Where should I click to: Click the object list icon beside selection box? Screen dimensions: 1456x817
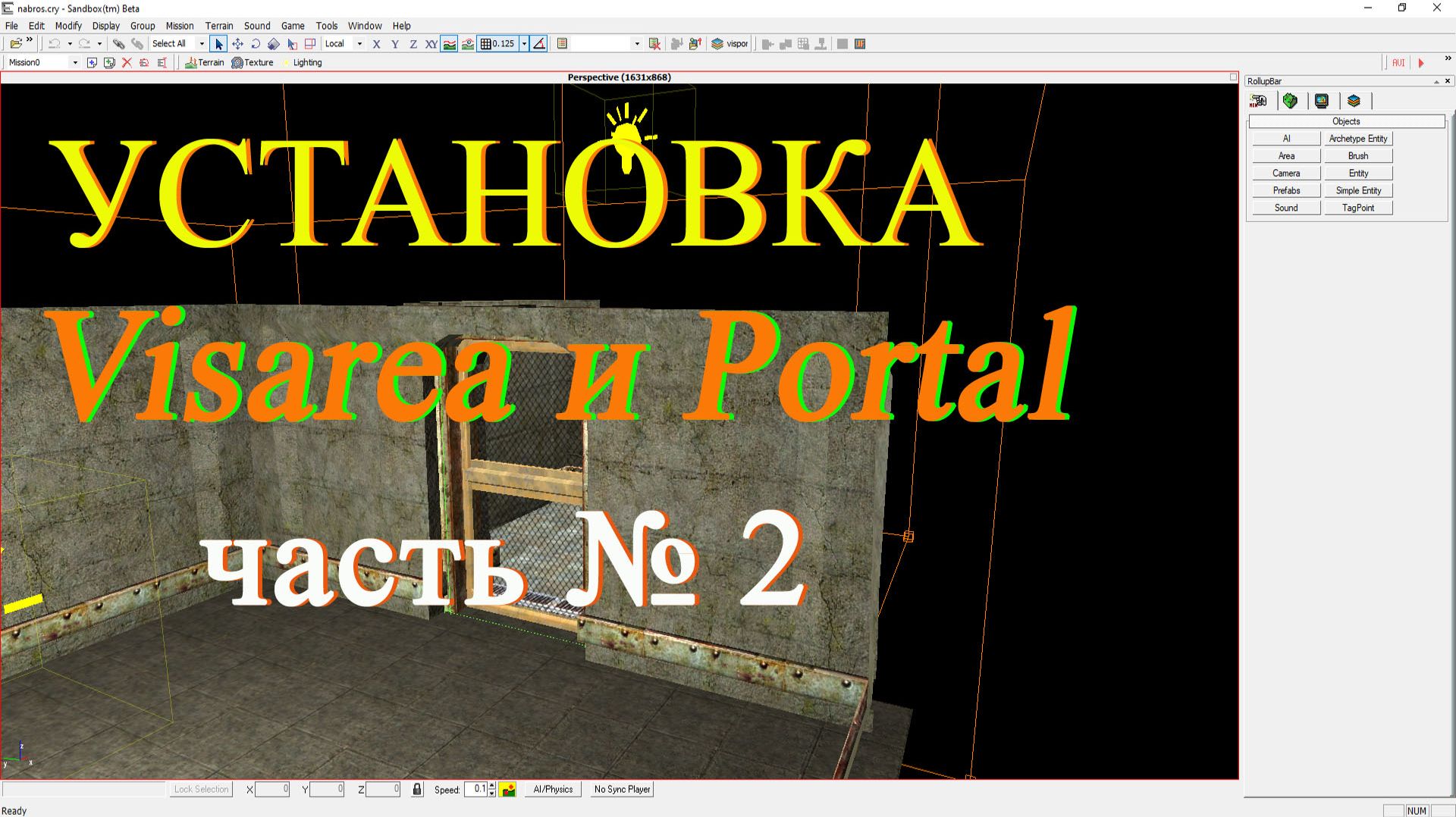tap(562, 44)
